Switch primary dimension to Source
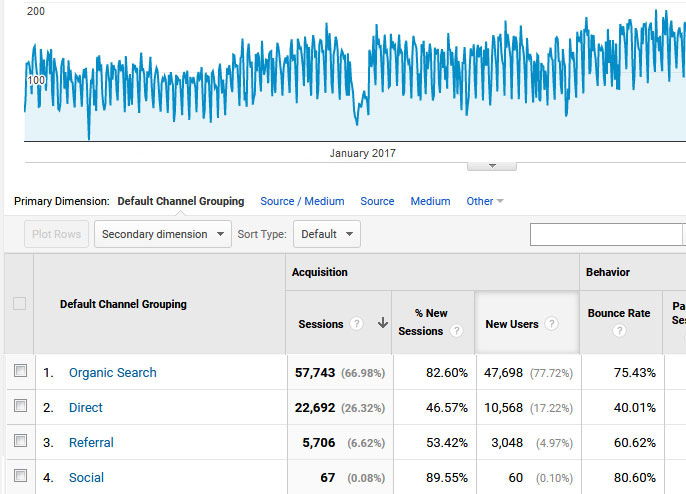Image resolution: width=686 pixels, height=494 pixels. [377, 201]
